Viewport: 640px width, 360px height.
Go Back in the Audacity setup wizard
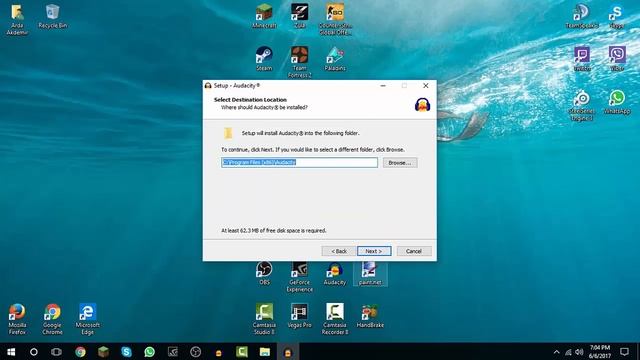338,251
